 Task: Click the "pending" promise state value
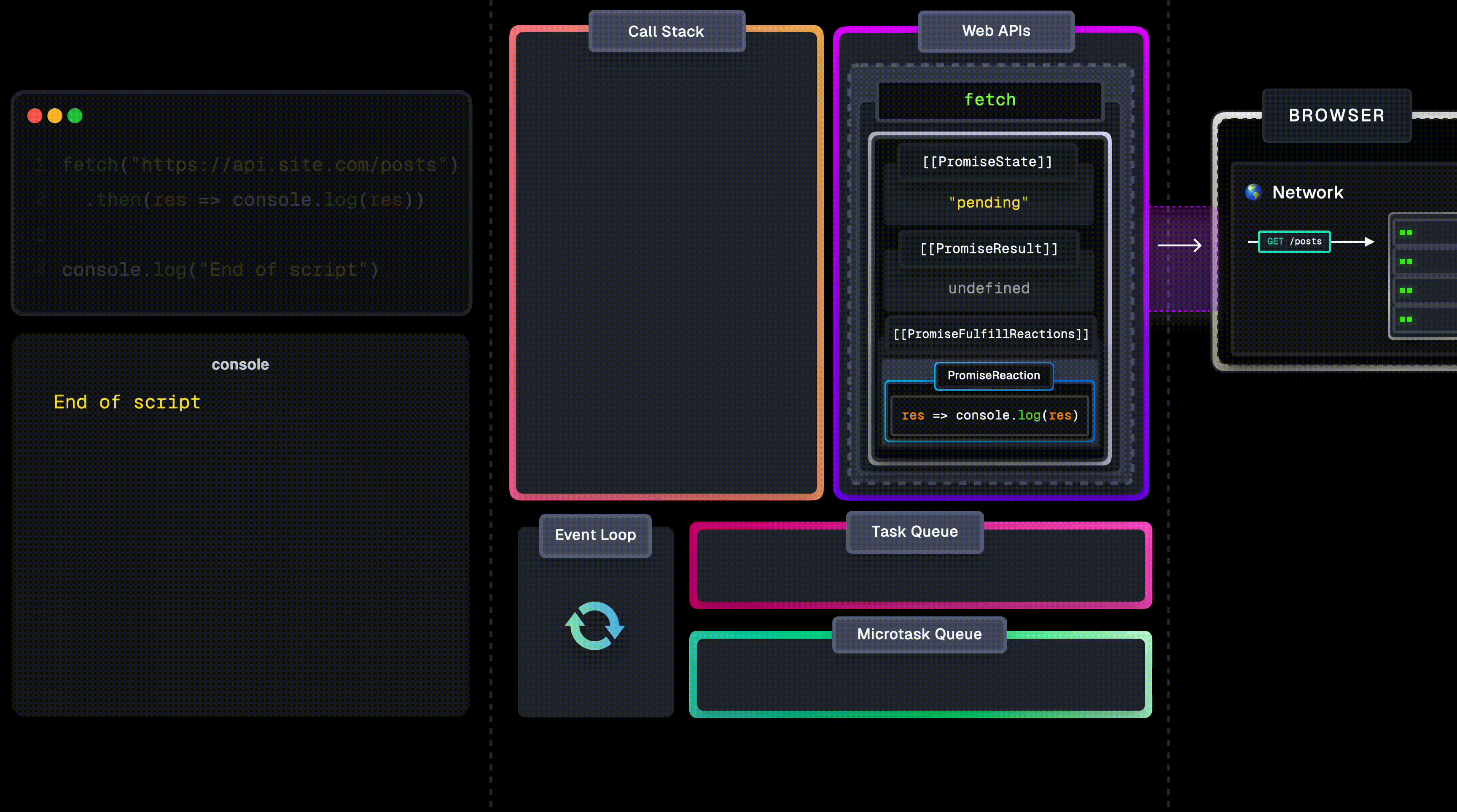point(989,202)
